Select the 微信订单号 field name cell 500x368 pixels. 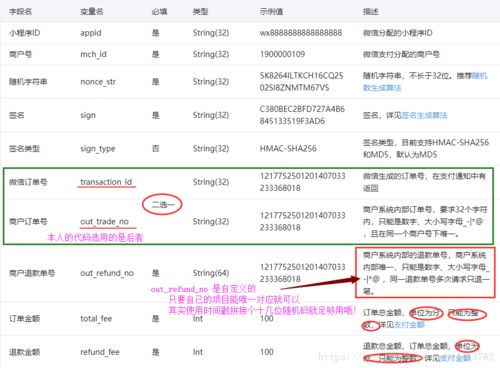(28, 182)
